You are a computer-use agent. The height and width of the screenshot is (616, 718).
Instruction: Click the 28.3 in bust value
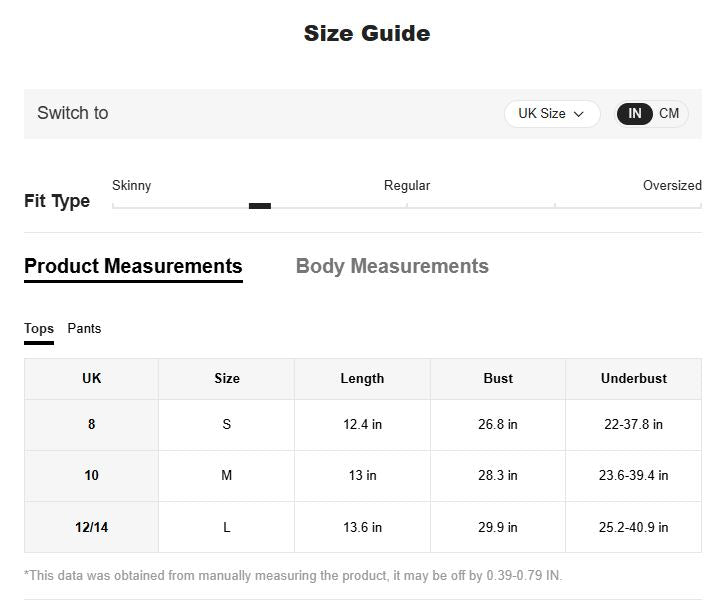click(x=498, y=476)
